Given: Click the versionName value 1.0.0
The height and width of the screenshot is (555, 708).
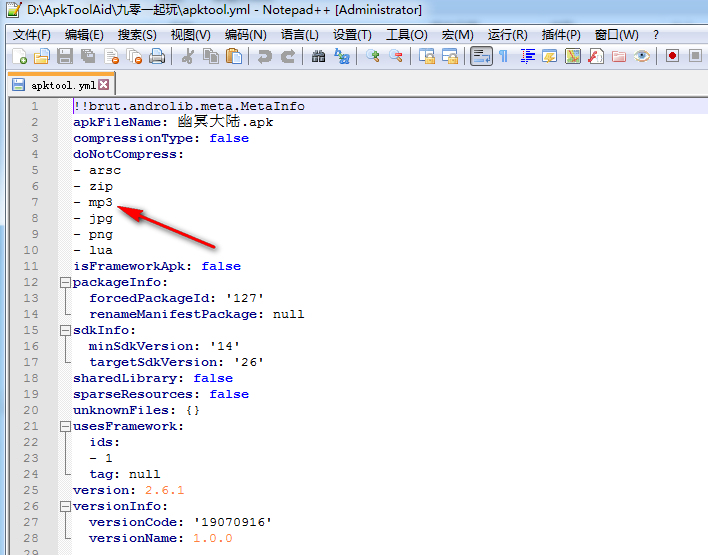Looking at the screenshot, I should 212,538.
